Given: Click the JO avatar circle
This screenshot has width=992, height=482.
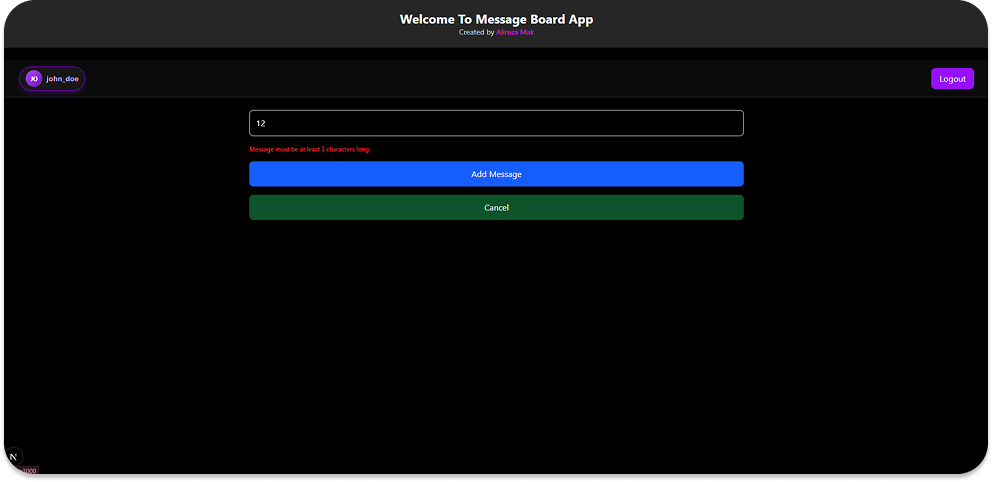Looking at the screenshot, I should click(34, 79).
